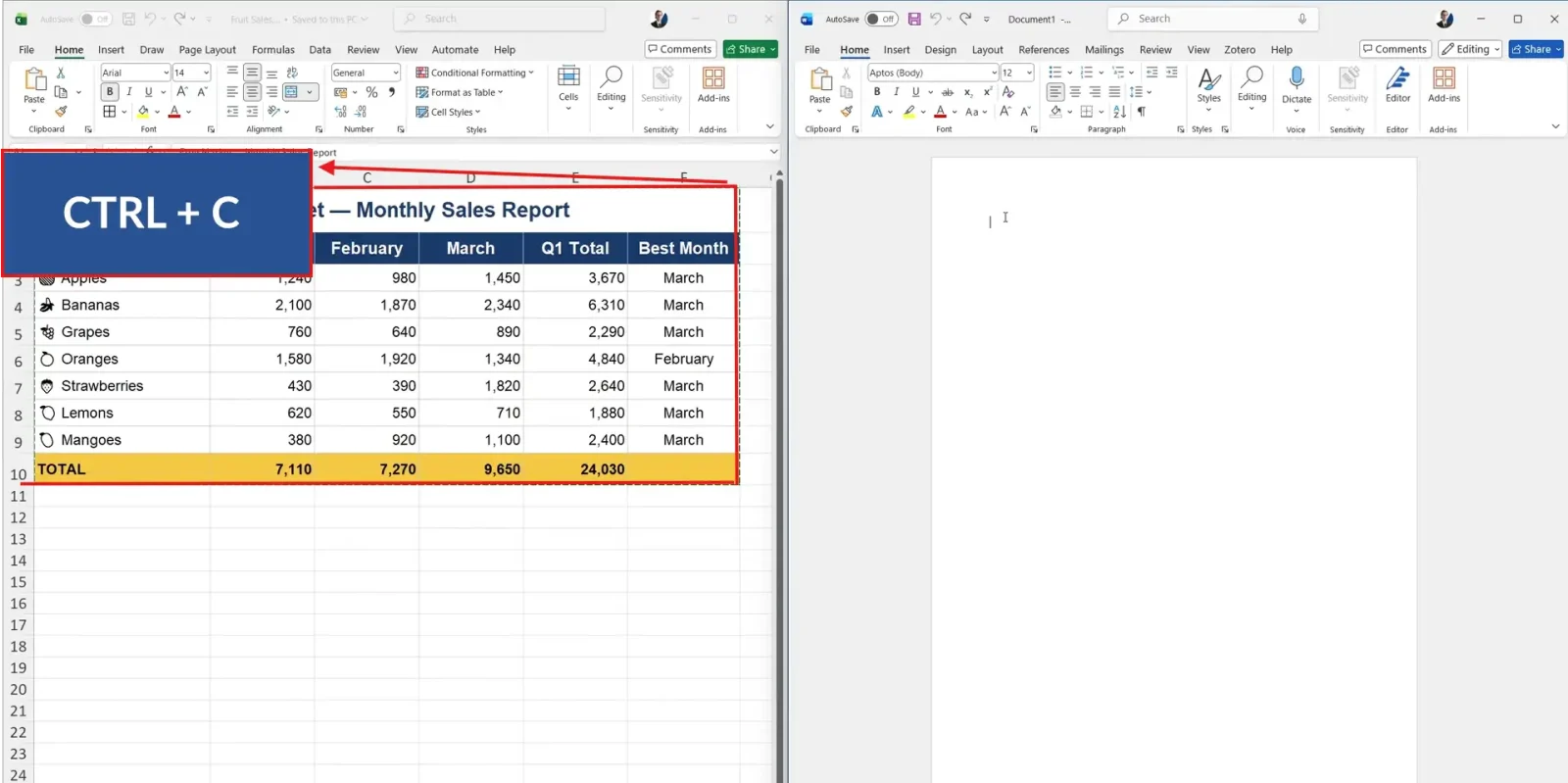Viewport: 1568px width, 783px height.
Task: Toggle Bold in Word Font group
Action: click(x=877, y=92)
